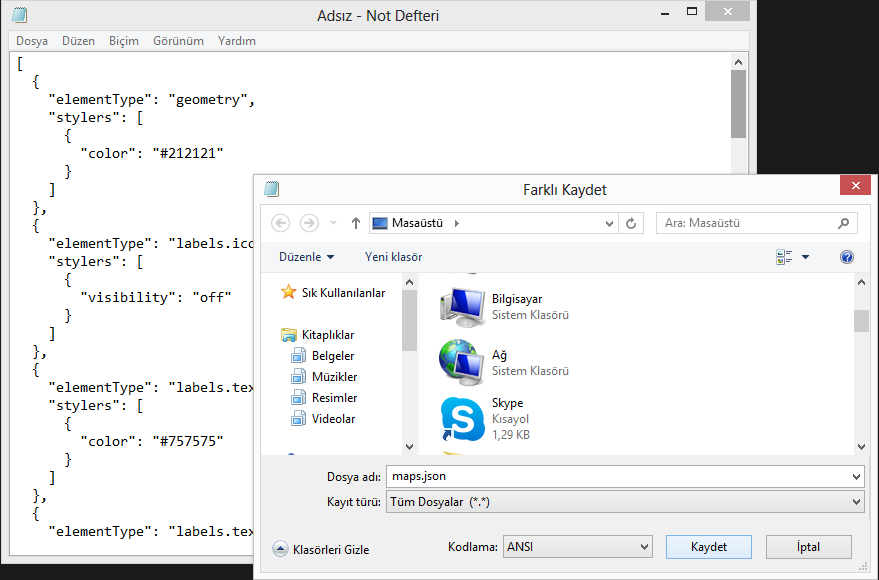Open Belgeler library

333,356
